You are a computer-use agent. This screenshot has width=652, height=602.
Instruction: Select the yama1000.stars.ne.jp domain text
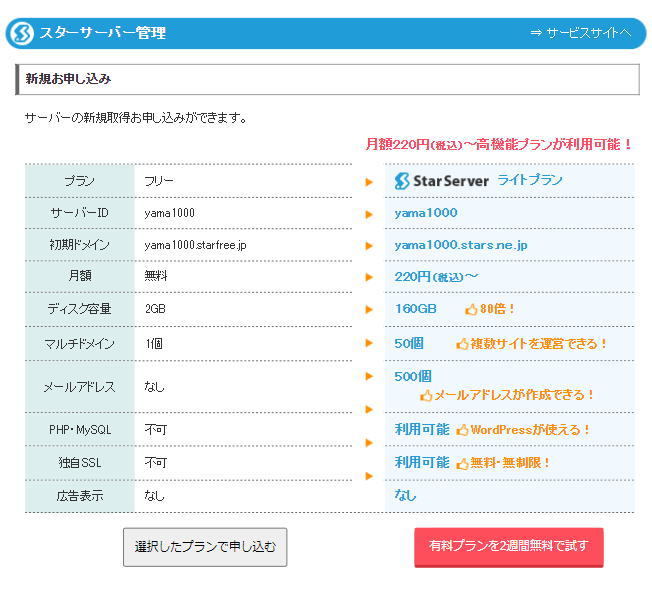tap(460, 245)
